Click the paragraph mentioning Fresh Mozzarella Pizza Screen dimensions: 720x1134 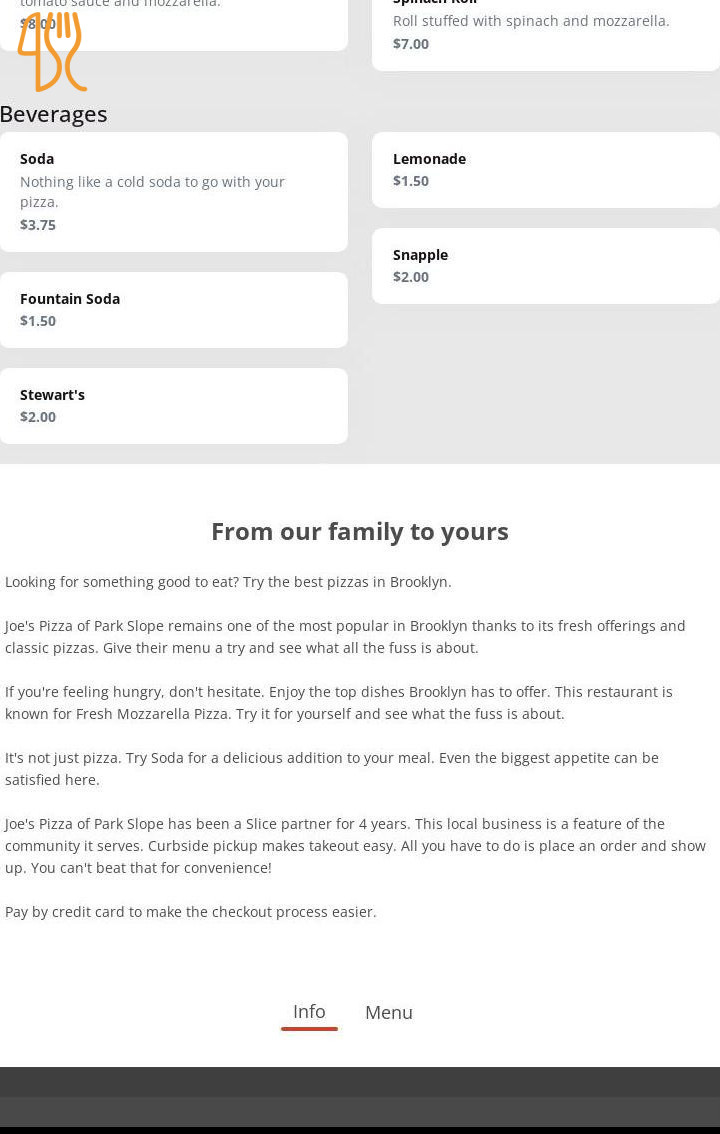pyautogui.click(x=339, y=703)
